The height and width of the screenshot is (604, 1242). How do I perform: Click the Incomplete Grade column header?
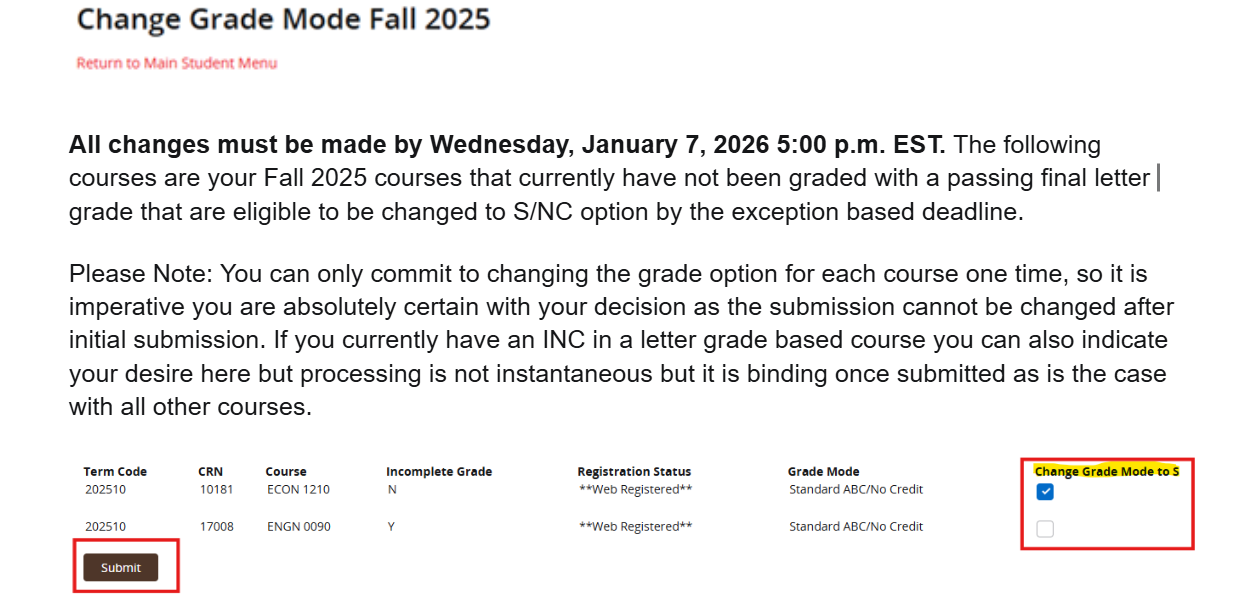[x=439, y=471]
